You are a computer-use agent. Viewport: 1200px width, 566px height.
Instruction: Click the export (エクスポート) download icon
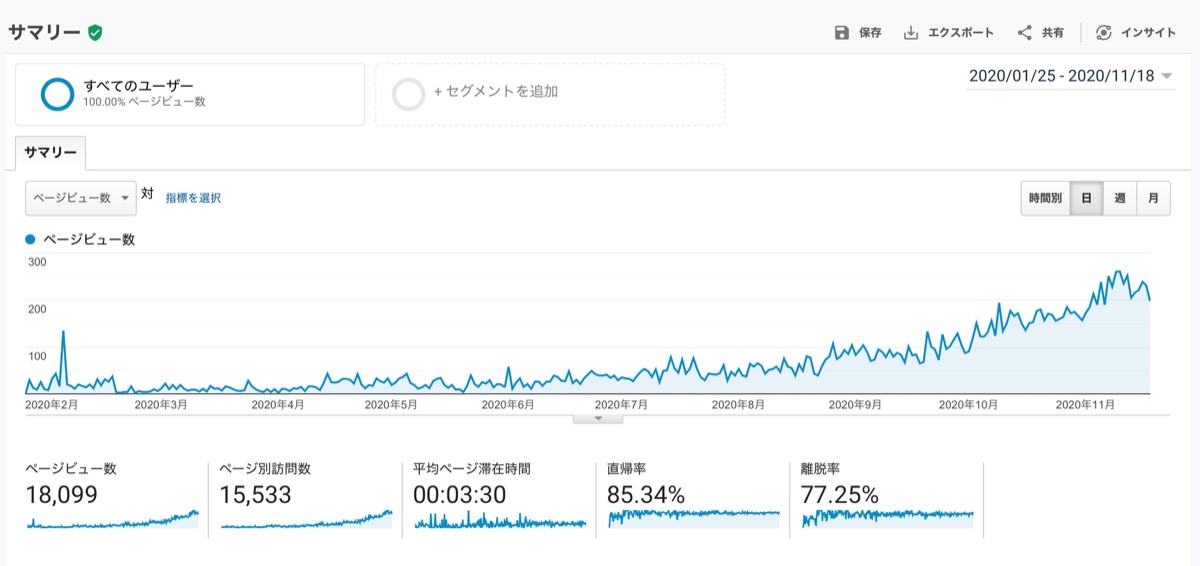tap(911, 33)
